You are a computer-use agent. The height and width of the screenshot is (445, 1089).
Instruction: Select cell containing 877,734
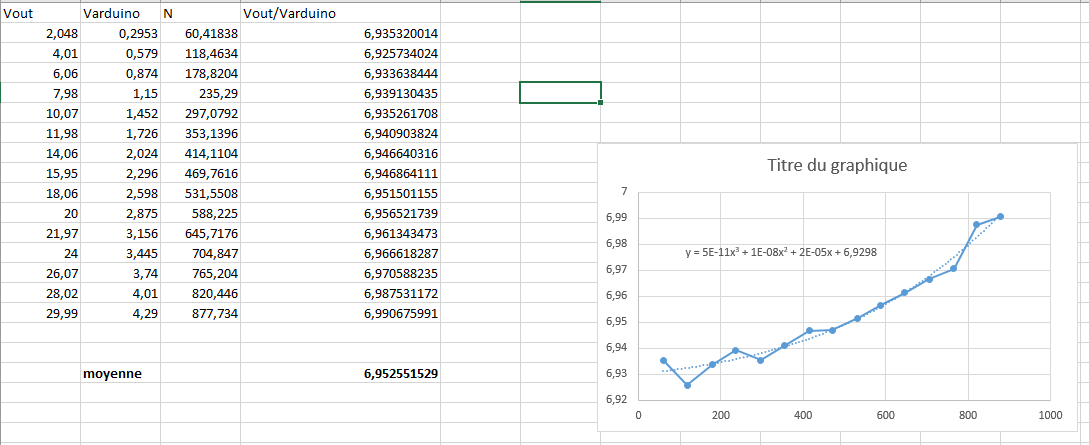click(x=200, y=314)
